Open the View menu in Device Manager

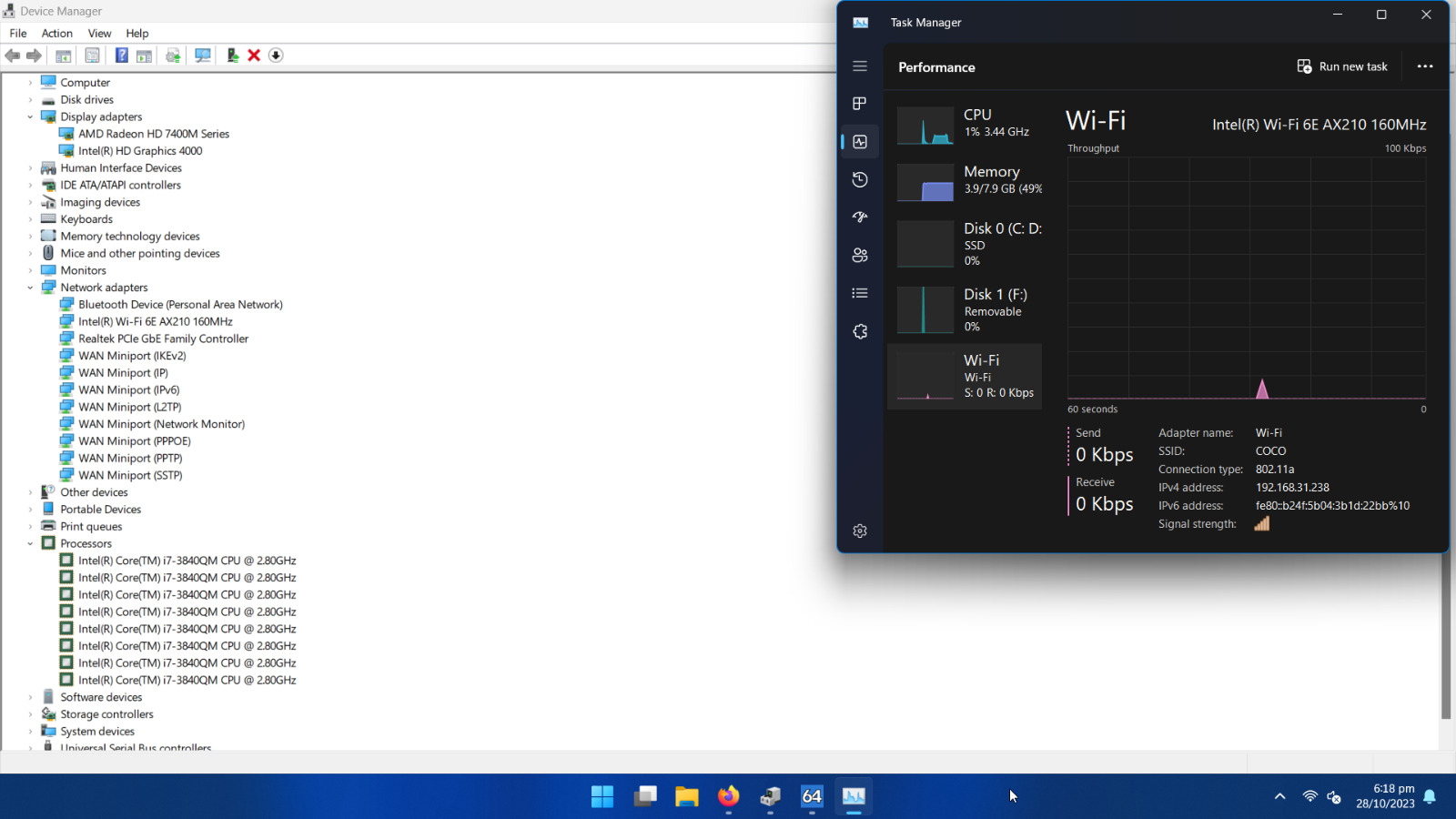click(99, 34)
